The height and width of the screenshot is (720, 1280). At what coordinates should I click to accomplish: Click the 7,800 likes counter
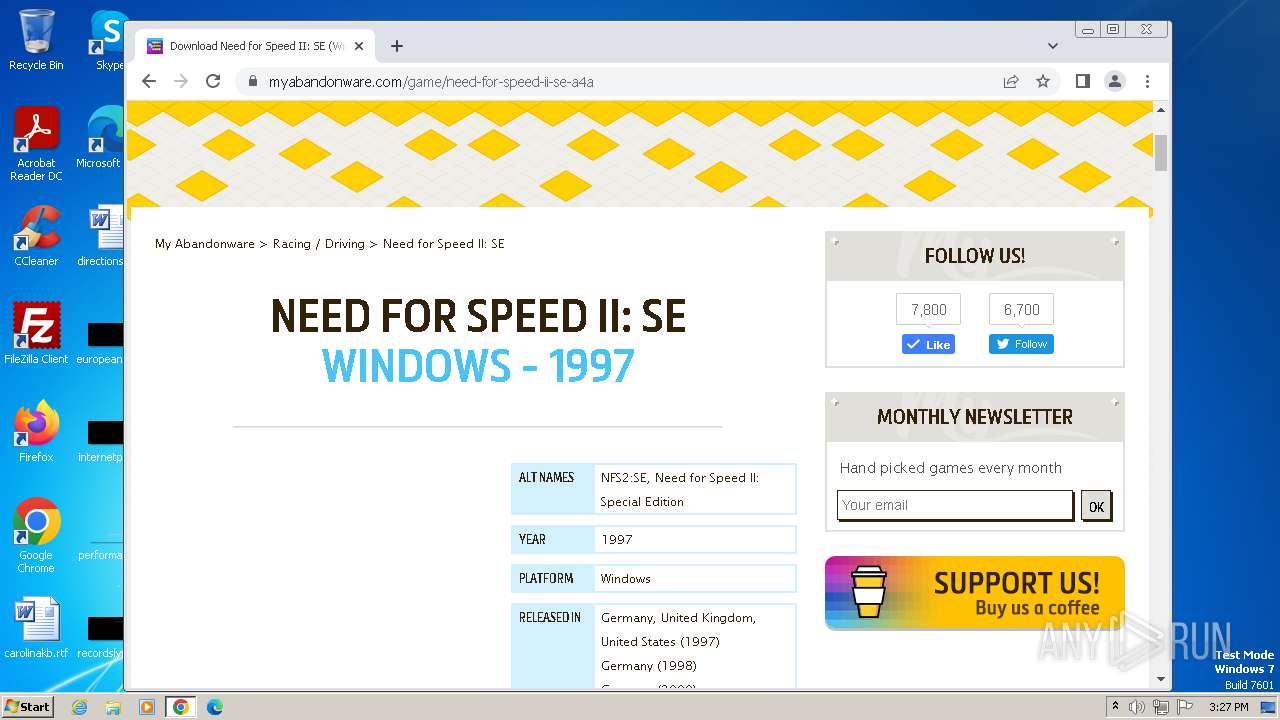pos(928,310)
